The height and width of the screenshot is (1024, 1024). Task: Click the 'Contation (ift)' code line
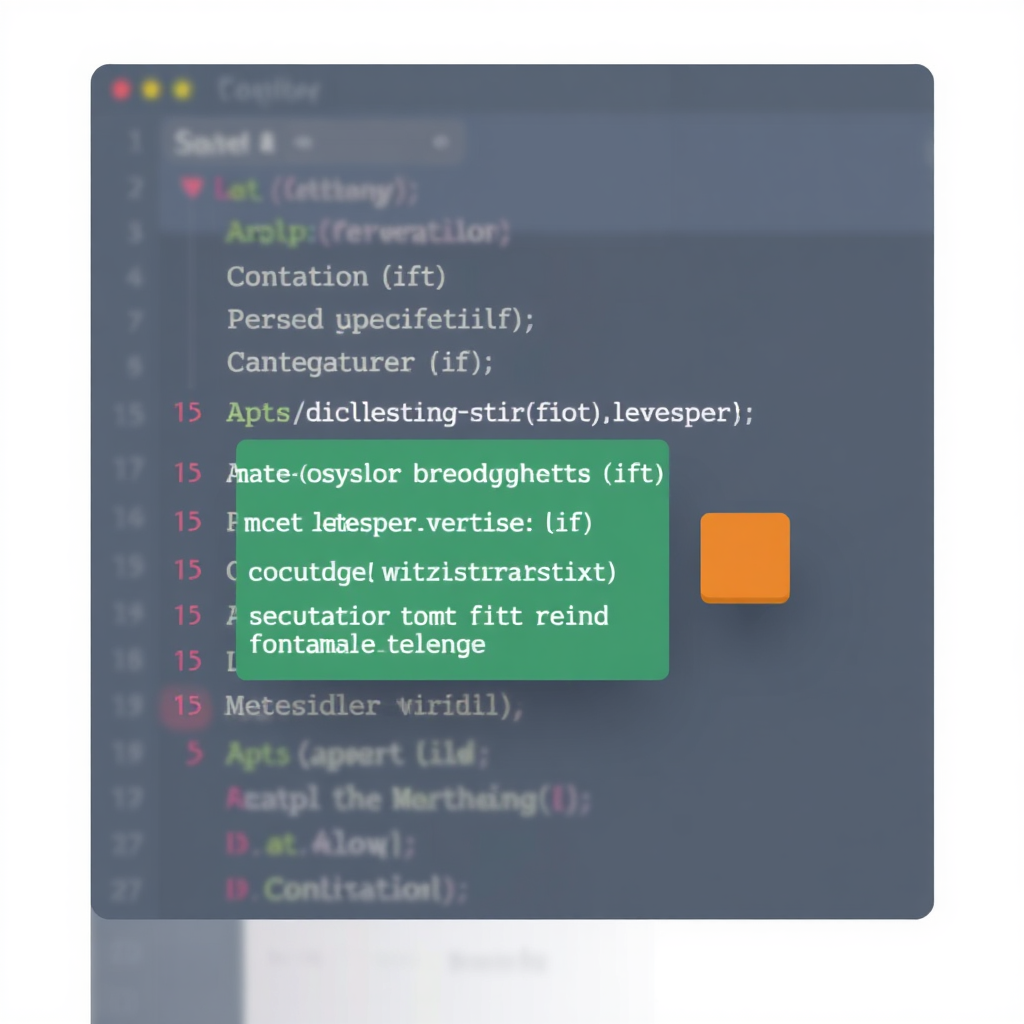[x=336, y=276]
